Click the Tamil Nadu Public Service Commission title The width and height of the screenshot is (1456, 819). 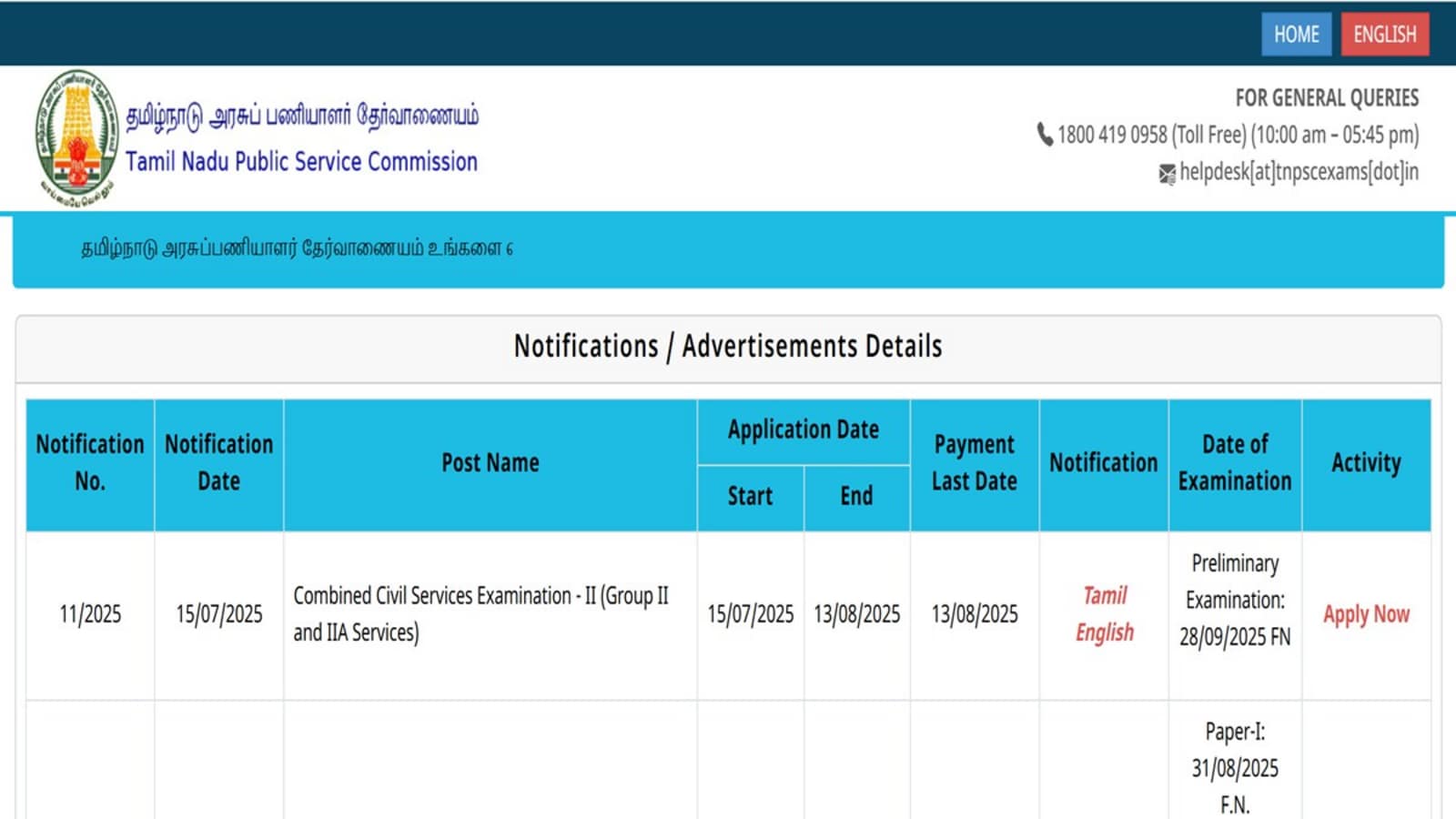[x=301, y=162]
